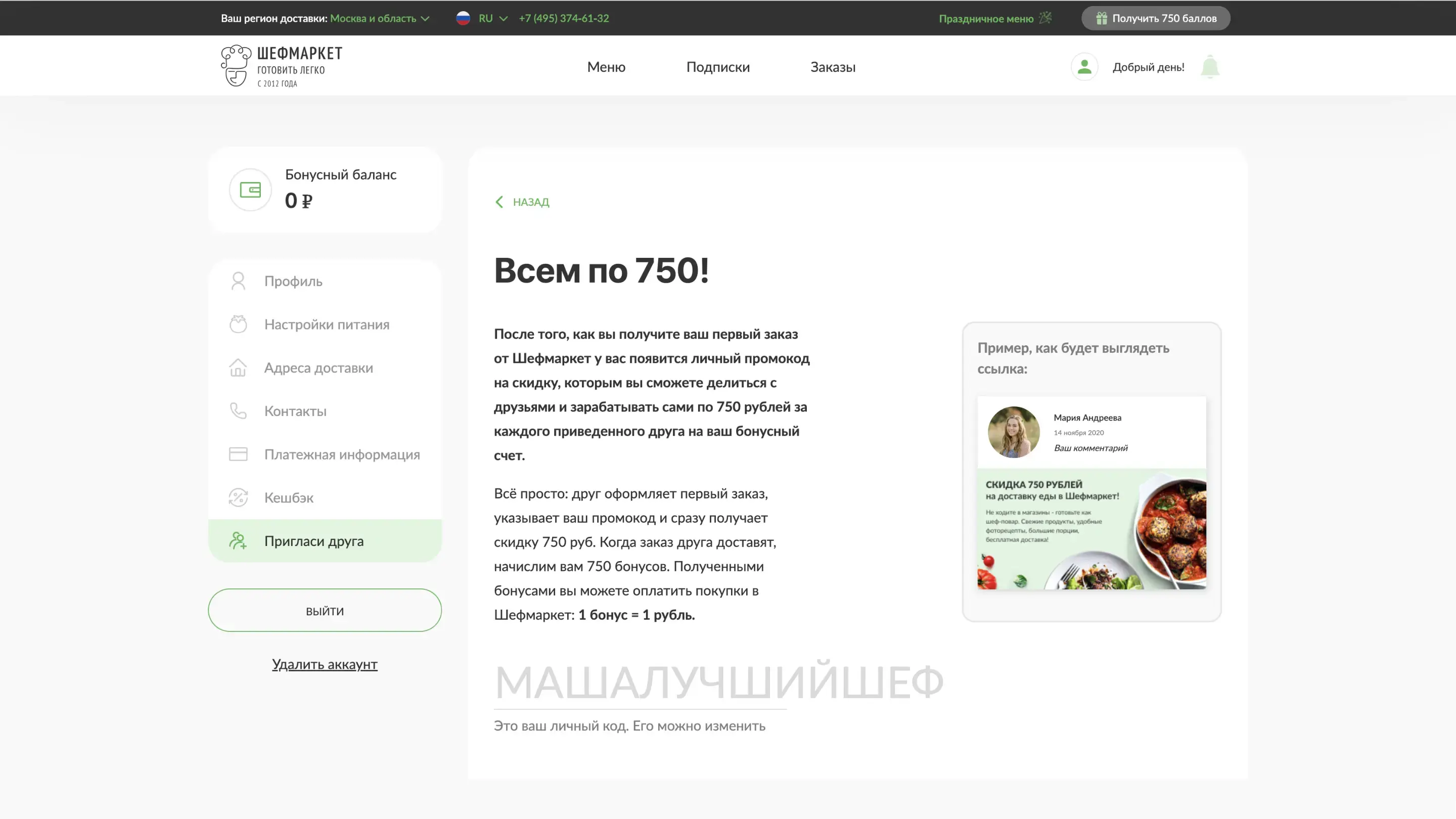The height and width of the screenshot is (819, 1456).
Task: Expand the delivery region Москва и область dropdown
Action: tap(380, 18)
